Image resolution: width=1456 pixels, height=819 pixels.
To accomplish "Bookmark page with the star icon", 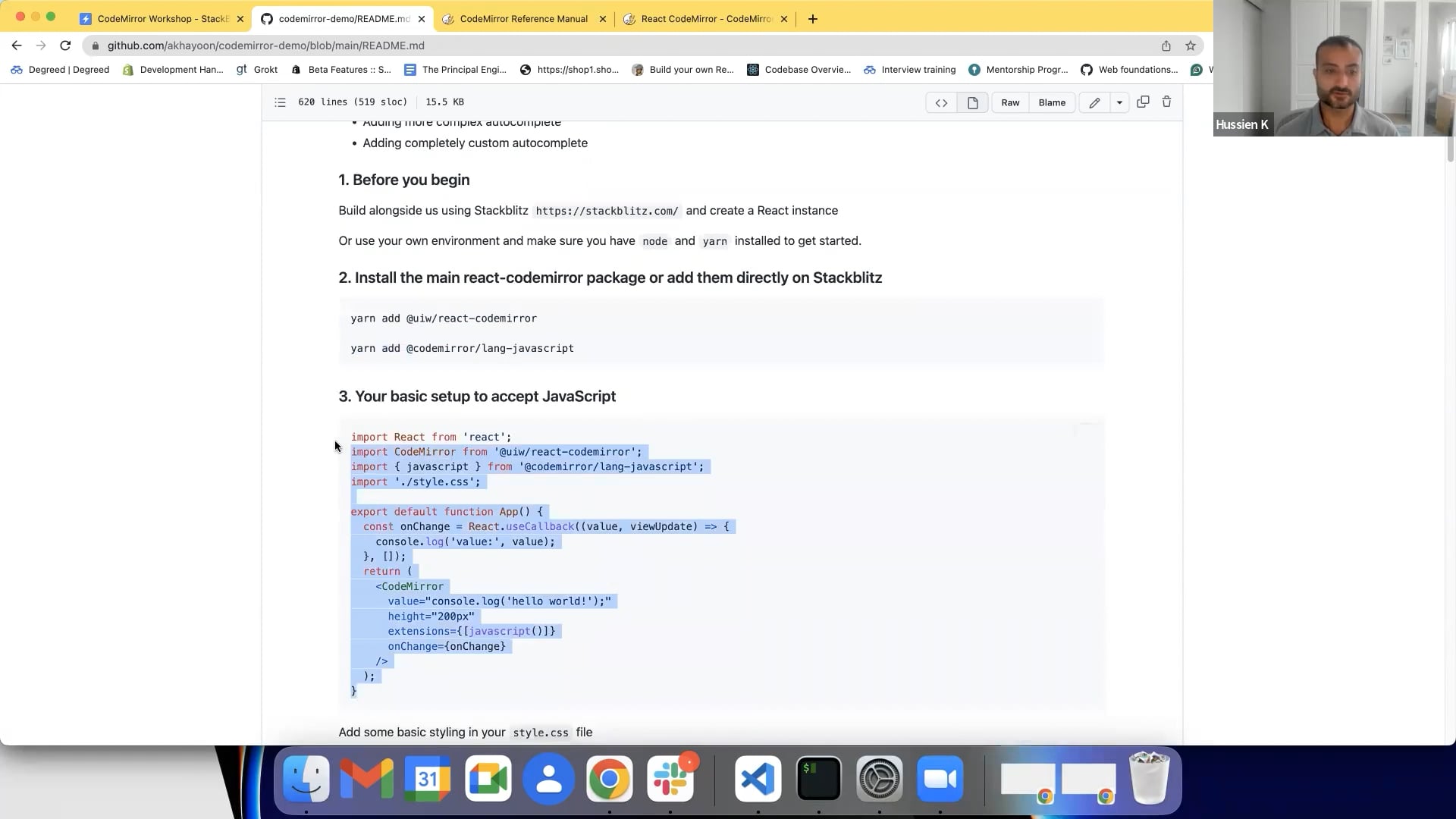I will tap(1191, 45).
